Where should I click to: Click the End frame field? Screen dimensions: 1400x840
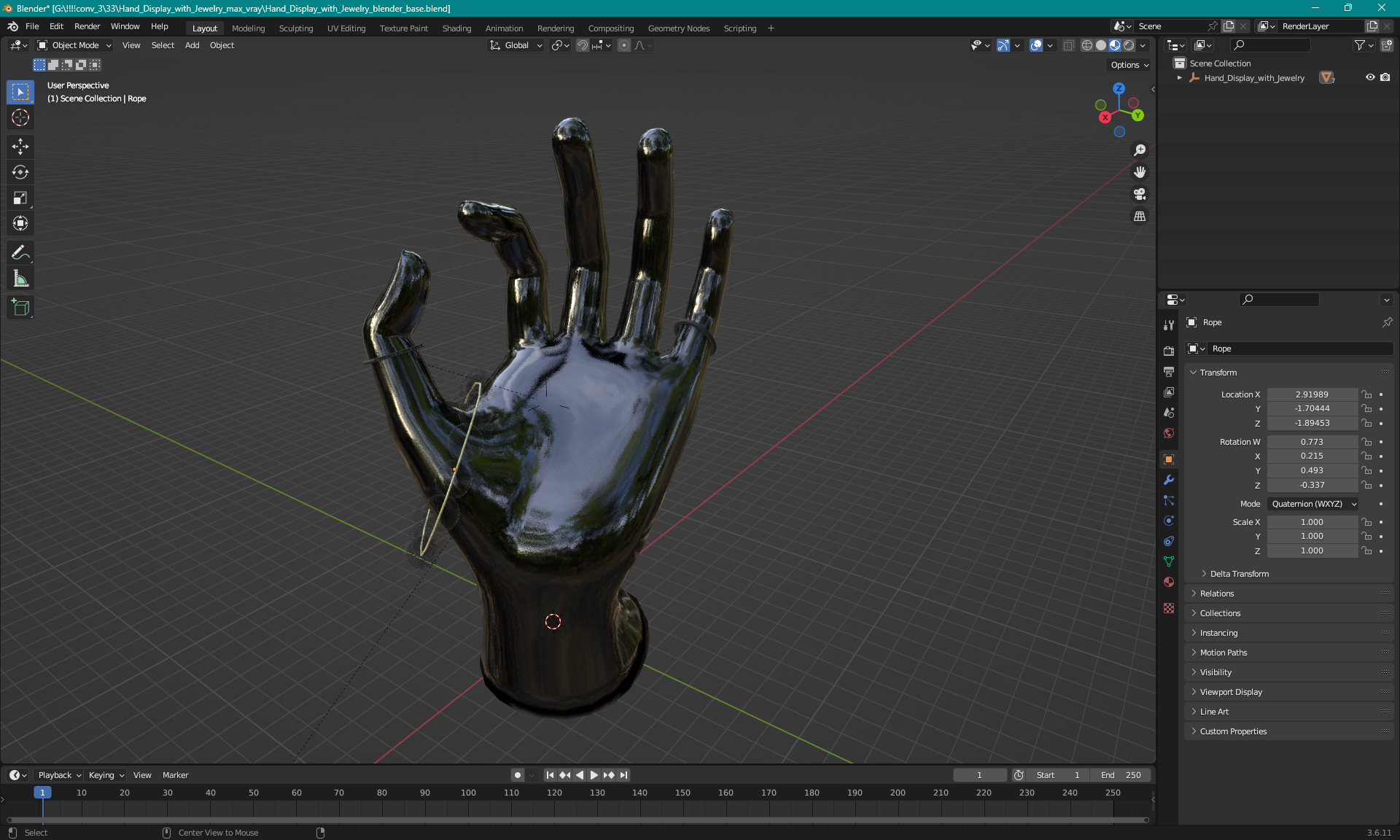pos(1121,775)
